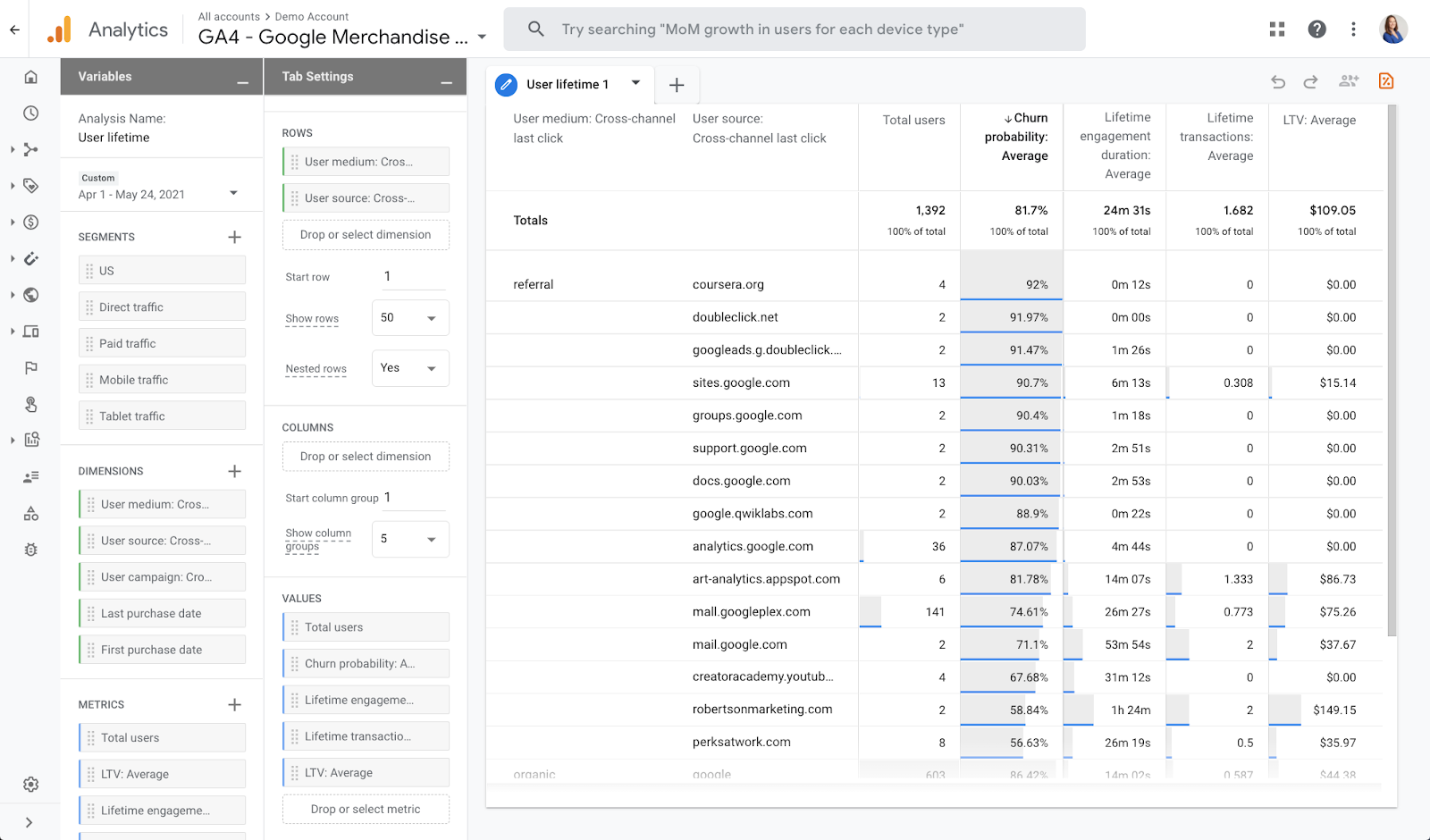Screen dimensions: 1430x840
Task: Click the table vertical scrollbar
Action: 1392,371
